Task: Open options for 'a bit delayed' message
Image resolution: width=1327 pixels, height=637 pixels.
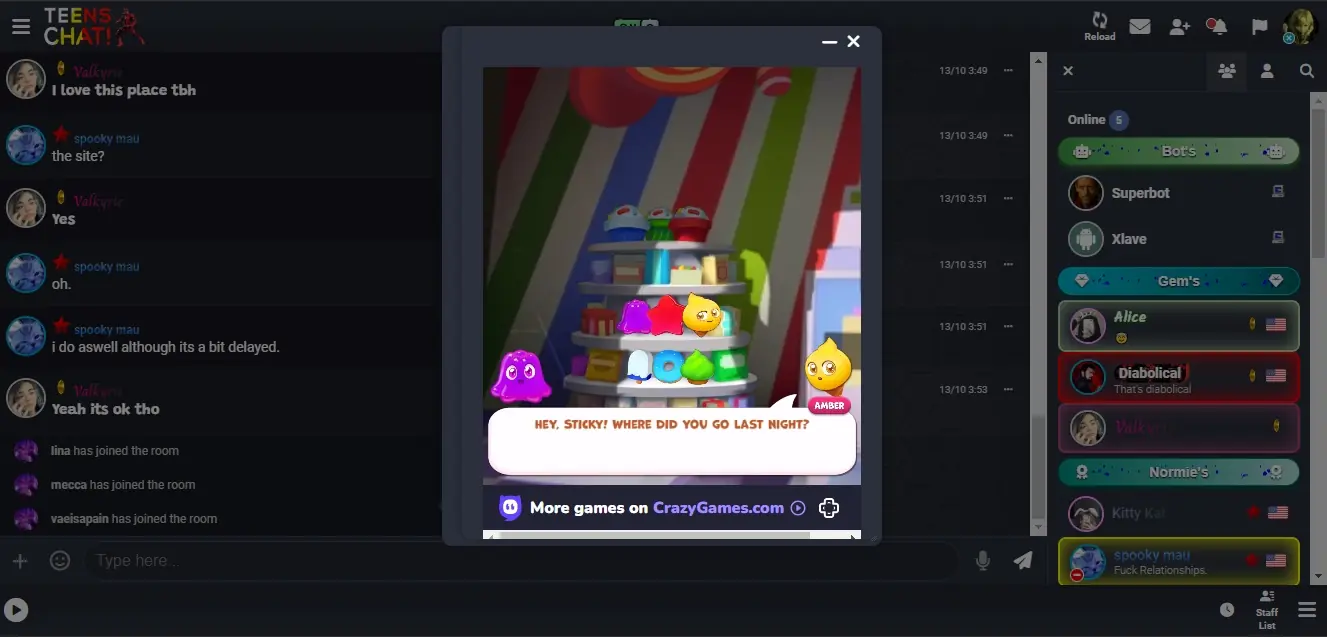Action: pyautogui.click(x=1008, y=326)
